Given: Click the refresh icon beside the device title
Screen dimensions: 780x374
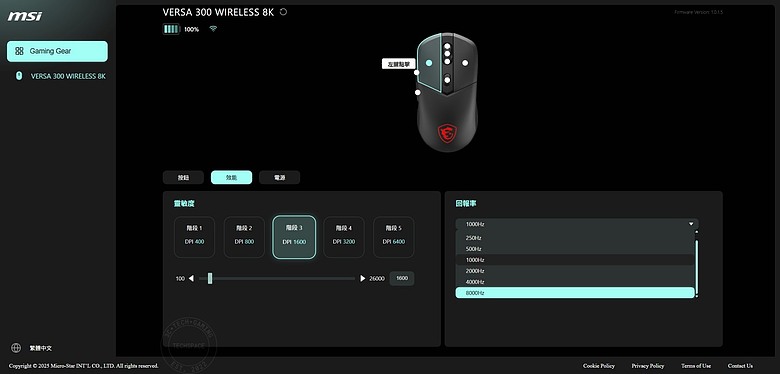Looking at the screenshot, I should pyautogui.click(x=283, y=12).
